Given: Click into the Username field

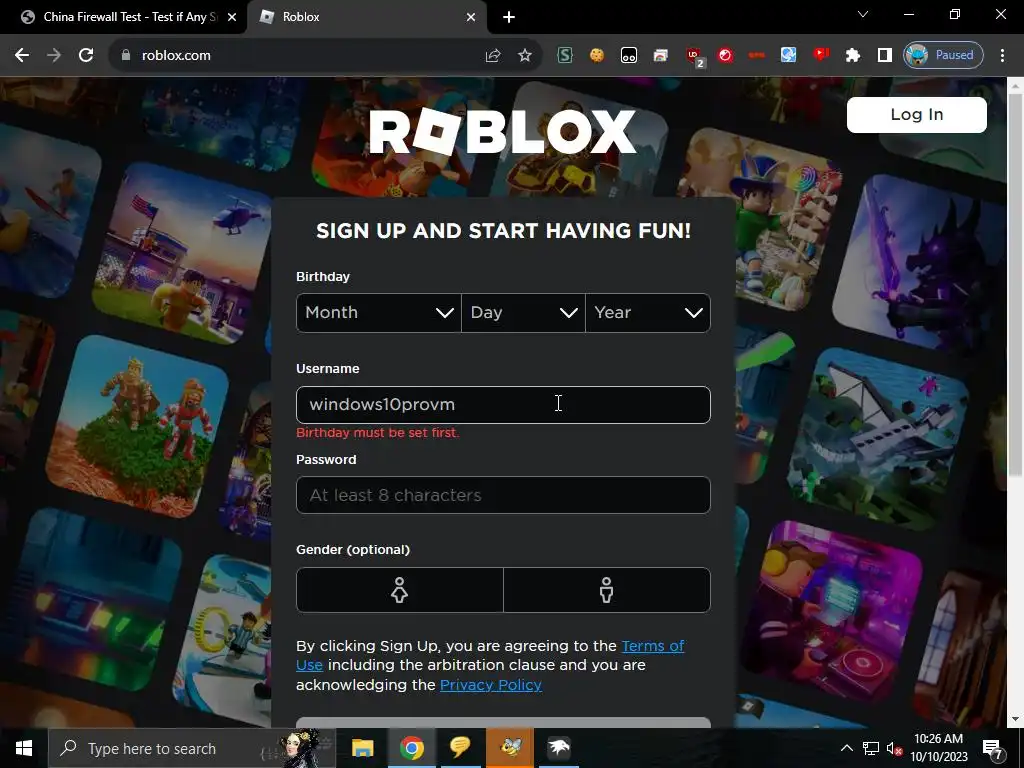Looking at the screenshot, I should [x=503, y=405].
